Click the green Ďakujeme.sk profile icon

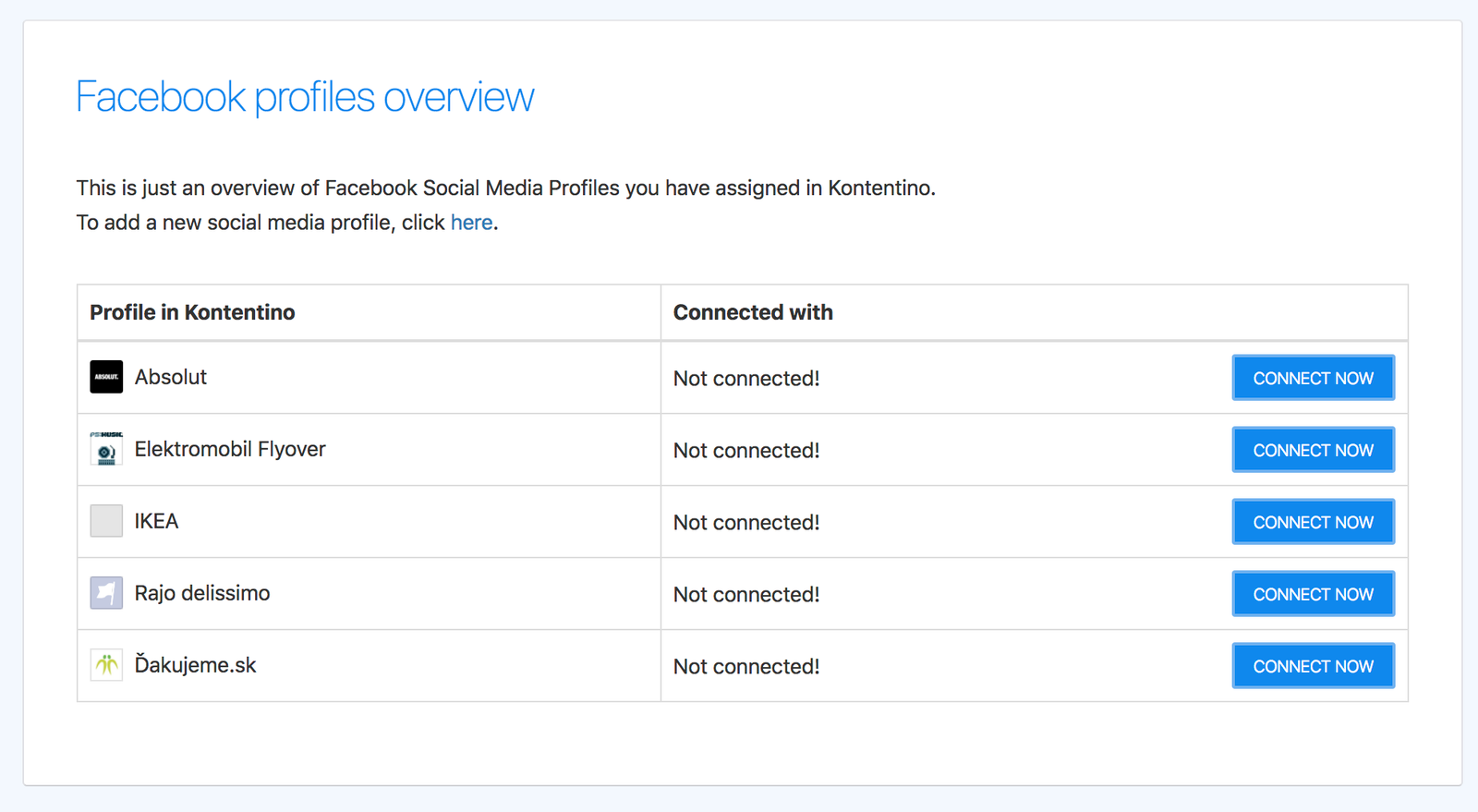(x=106, y=665)
